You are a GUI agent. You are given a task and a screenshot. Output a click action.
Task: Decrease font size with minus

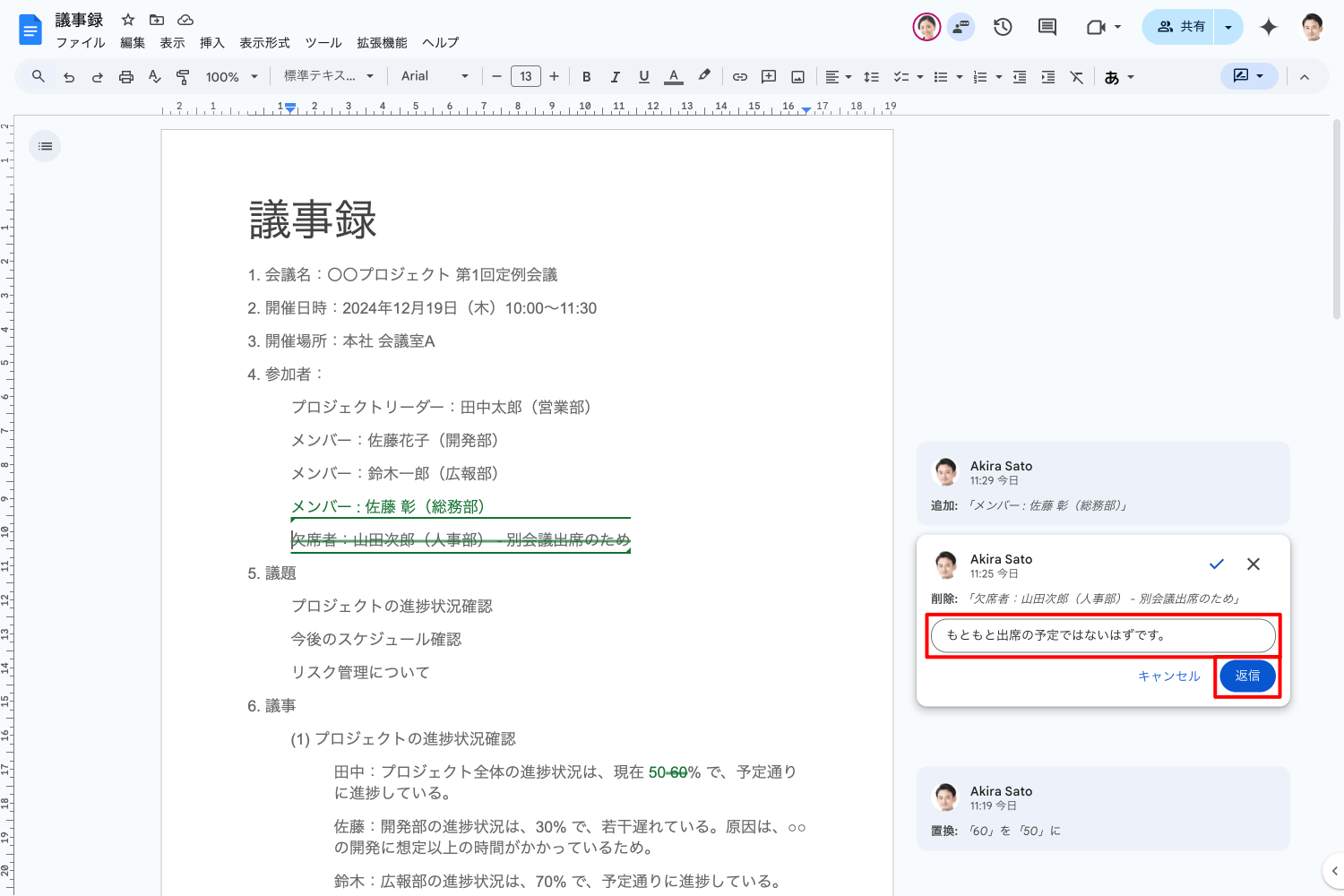point(496,77)
